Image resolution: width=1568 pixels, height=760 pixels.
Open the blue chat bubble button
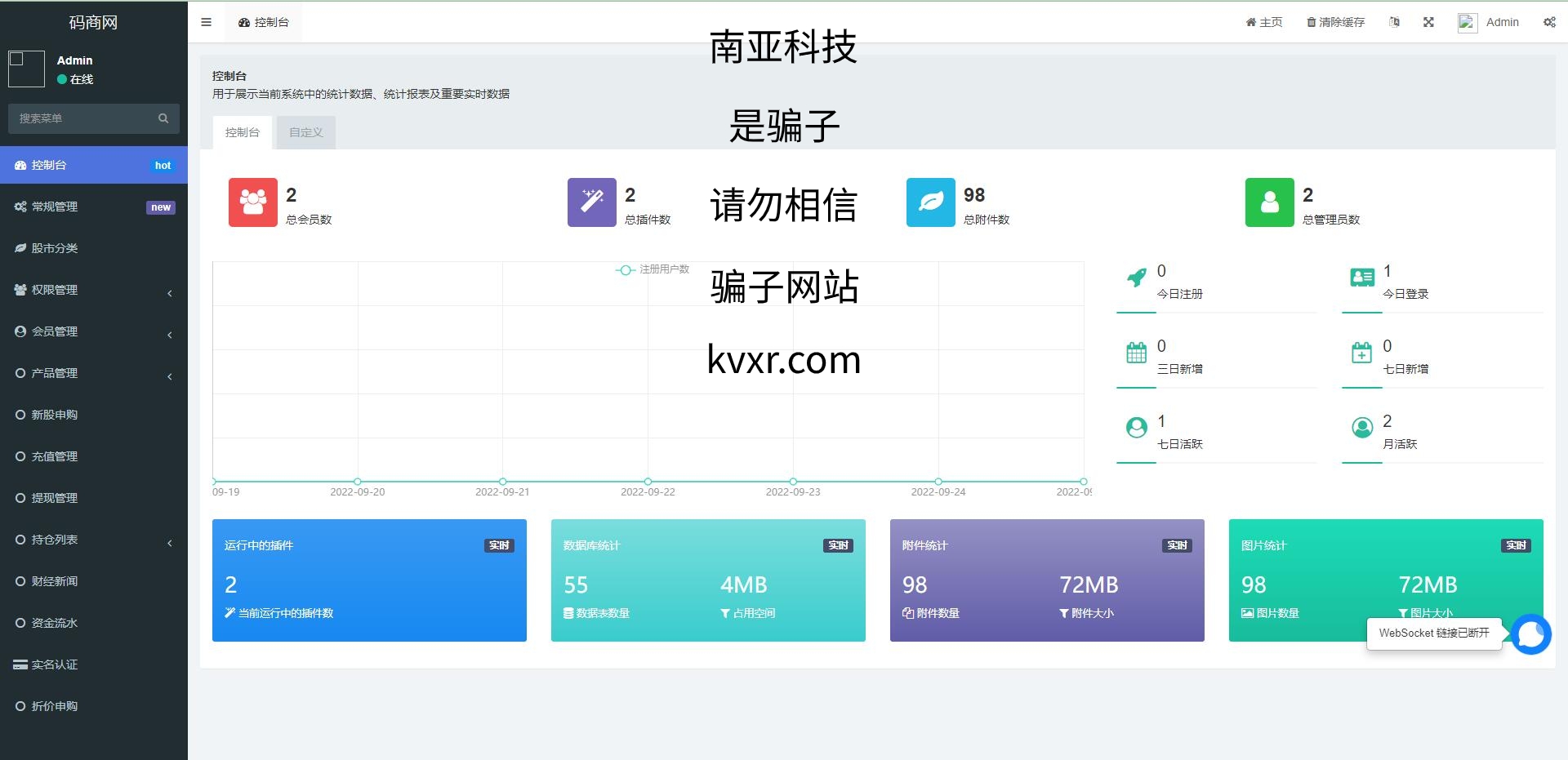point(1530,634)
